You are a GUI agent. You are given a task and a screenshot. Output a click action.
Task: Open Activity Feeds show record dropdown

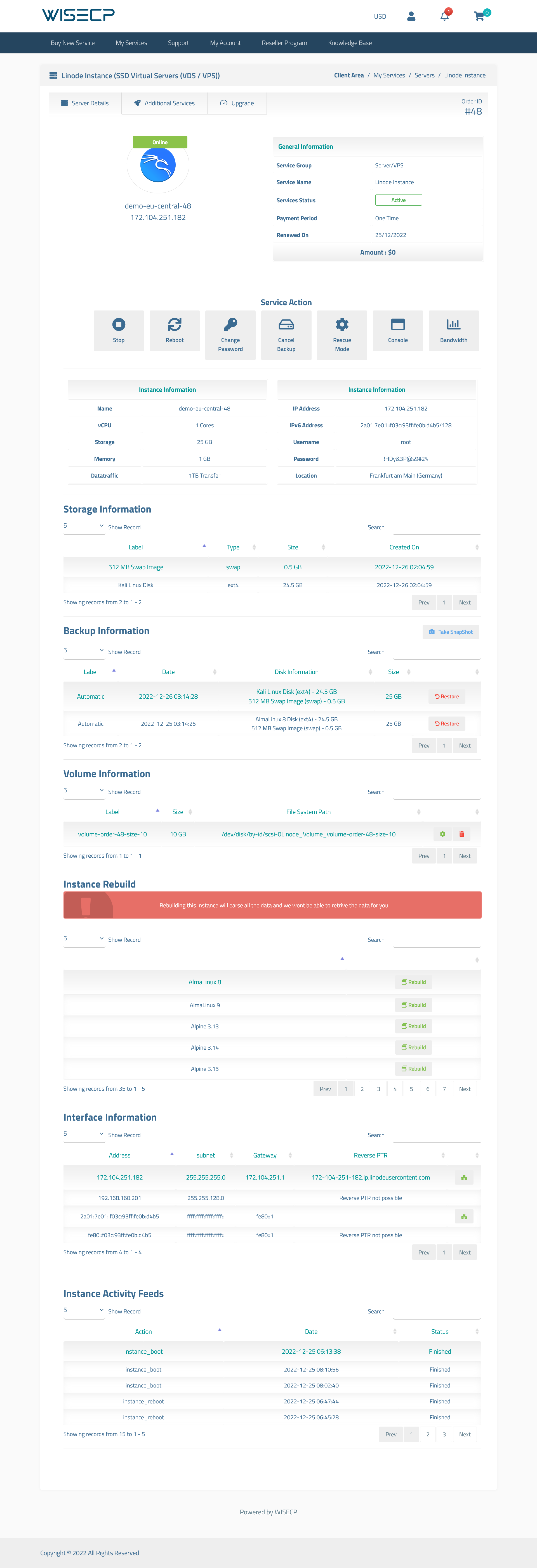[84, 1311]
